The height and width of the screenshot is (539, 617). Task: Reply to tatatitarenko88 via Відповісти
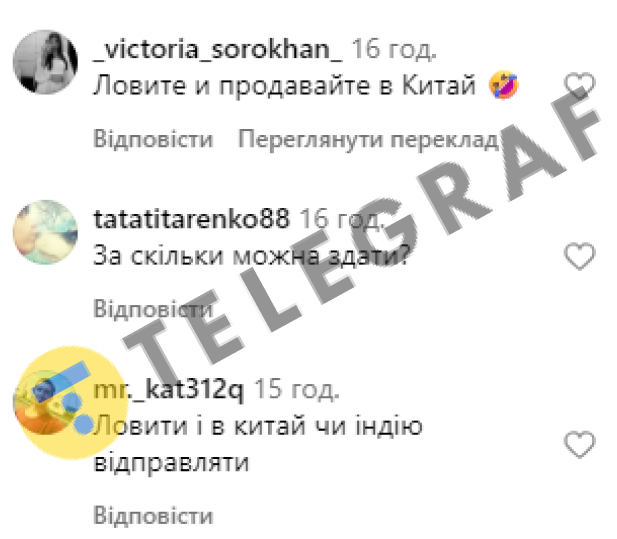[153, 309]
